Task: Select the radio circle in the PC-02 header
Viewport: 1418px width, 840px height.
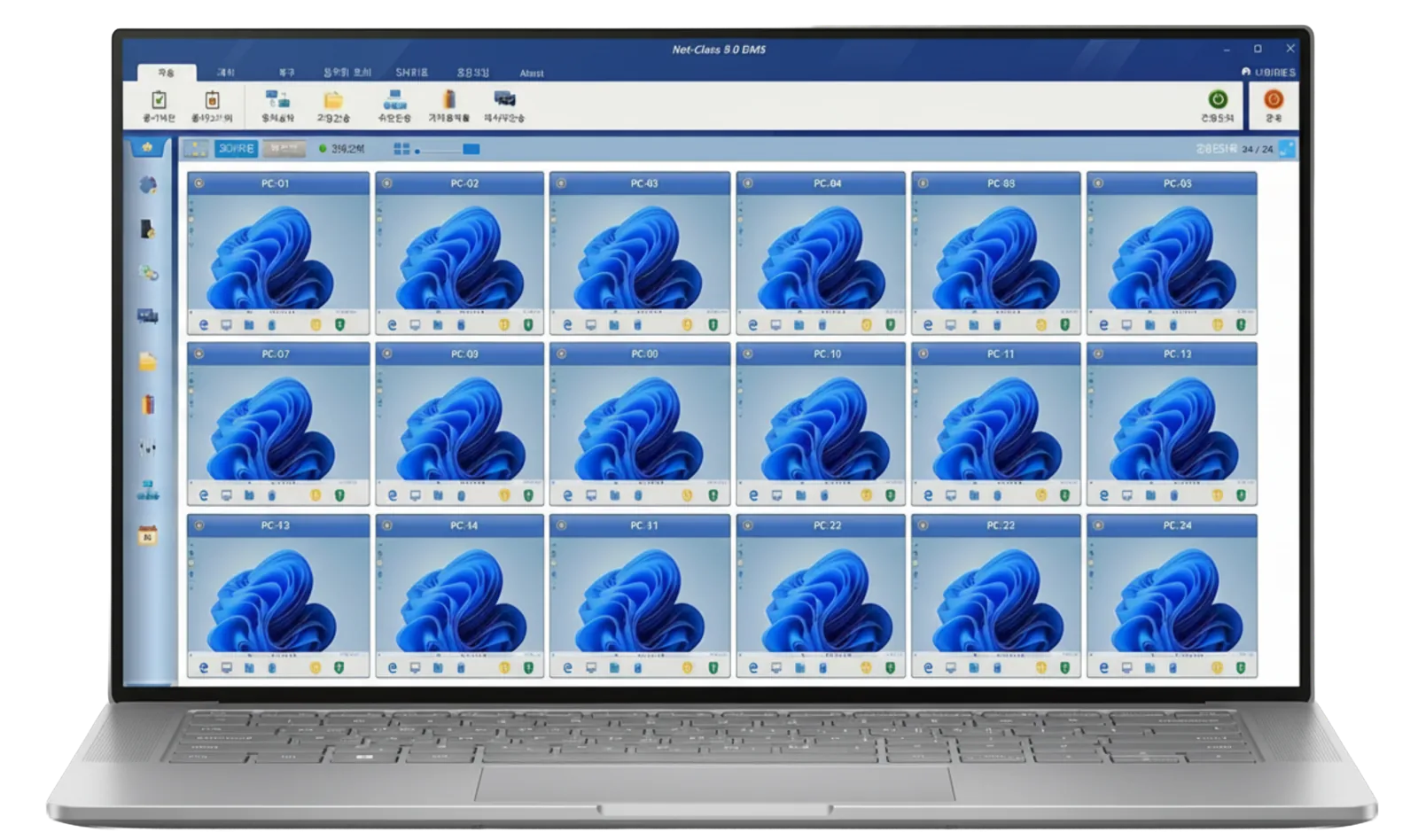Action: click(x=387, y=183)
